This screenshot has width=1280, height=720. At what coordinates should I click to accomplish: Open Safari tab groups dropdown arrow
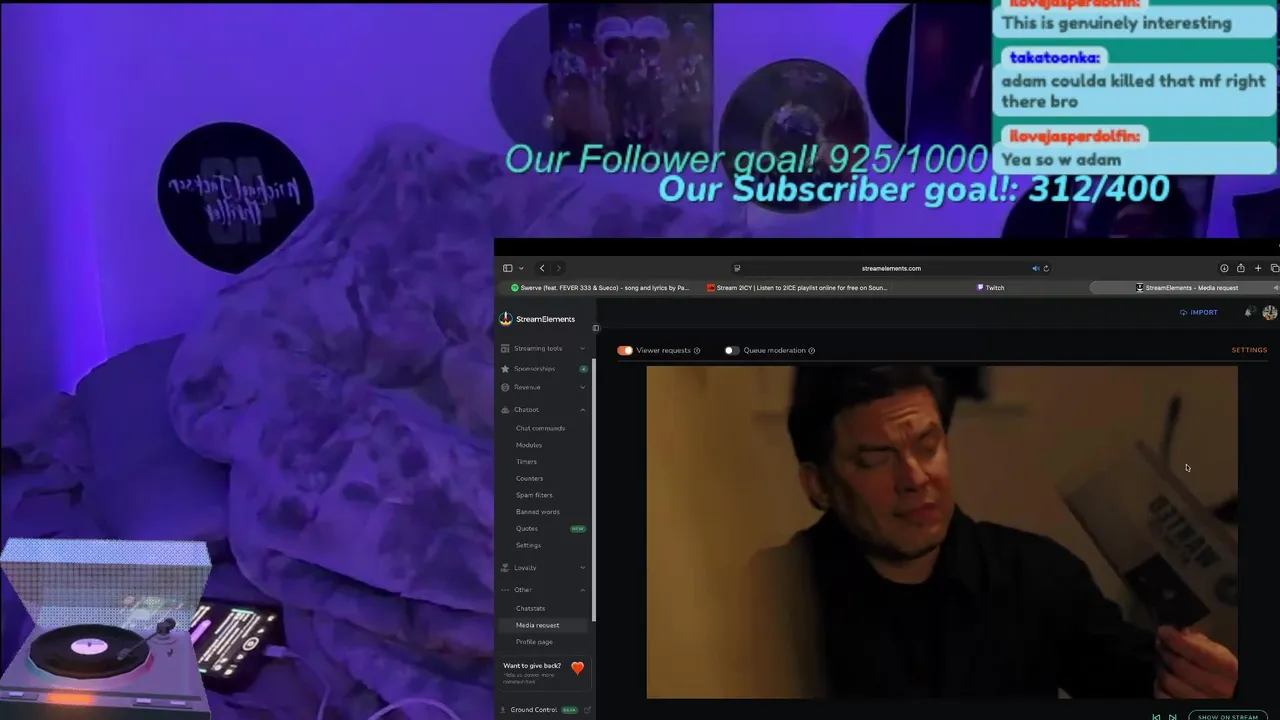521,268
